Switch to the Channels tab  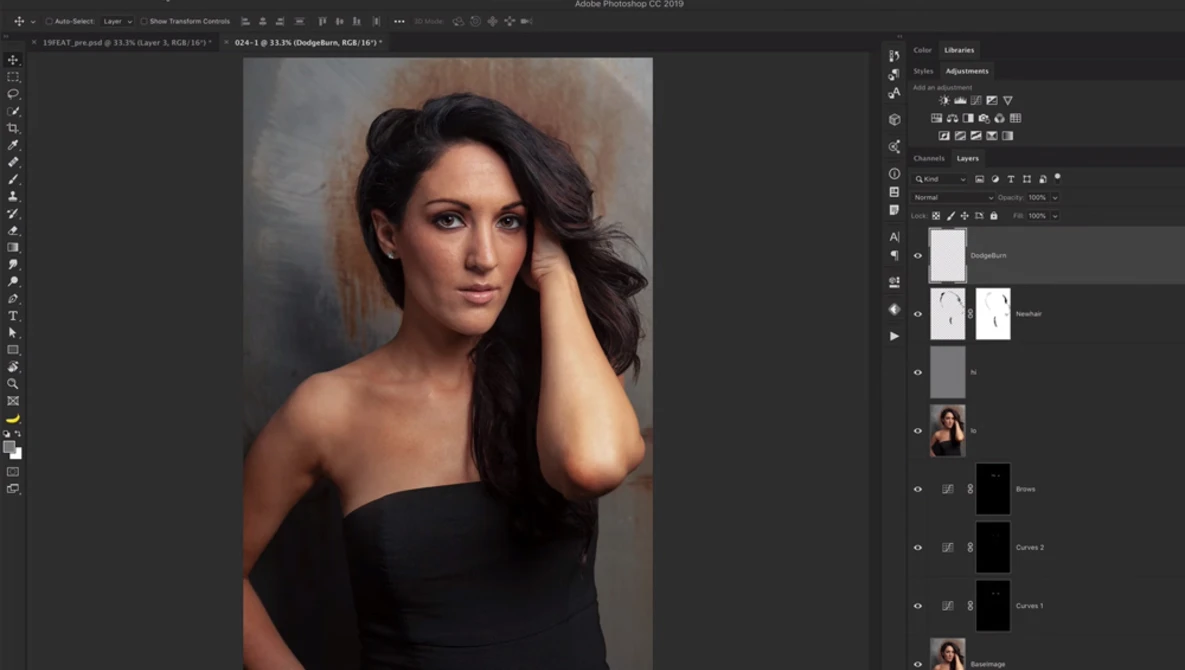click(929, 159)
